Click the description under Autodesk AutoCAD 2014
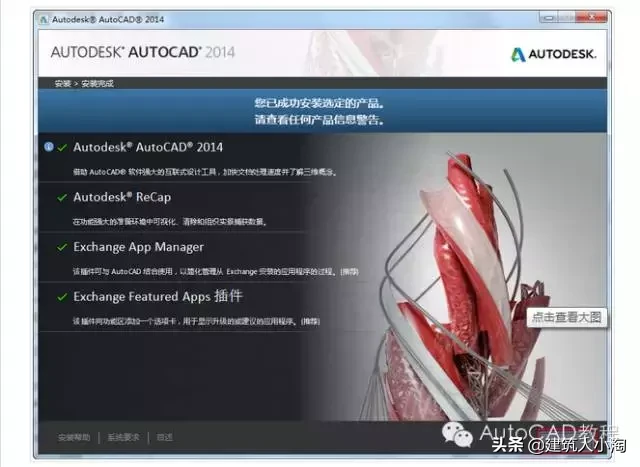Screen dimensions: 640x467 (205, 172)
